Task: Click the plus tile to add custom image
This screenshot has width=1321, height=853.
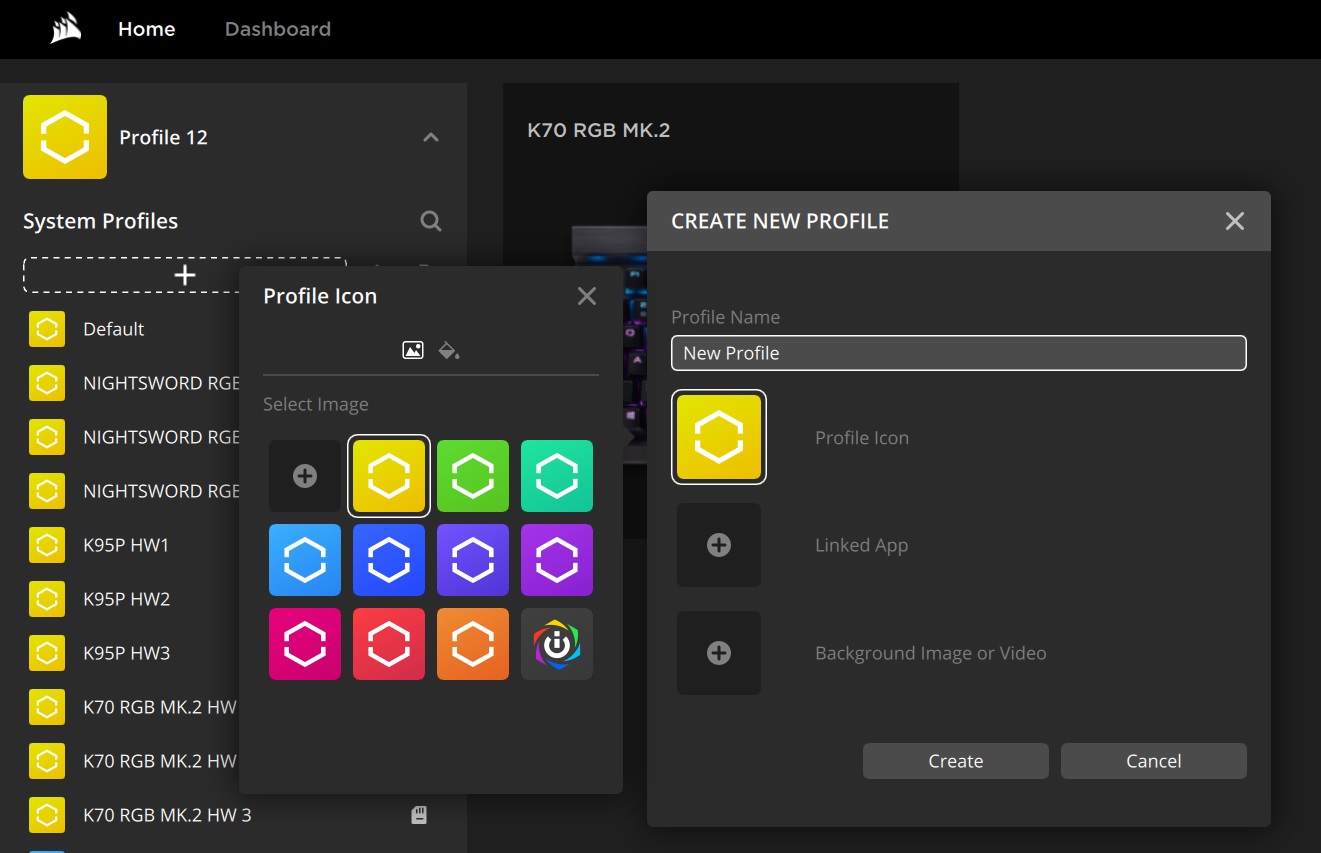Action: coord(304,476)
